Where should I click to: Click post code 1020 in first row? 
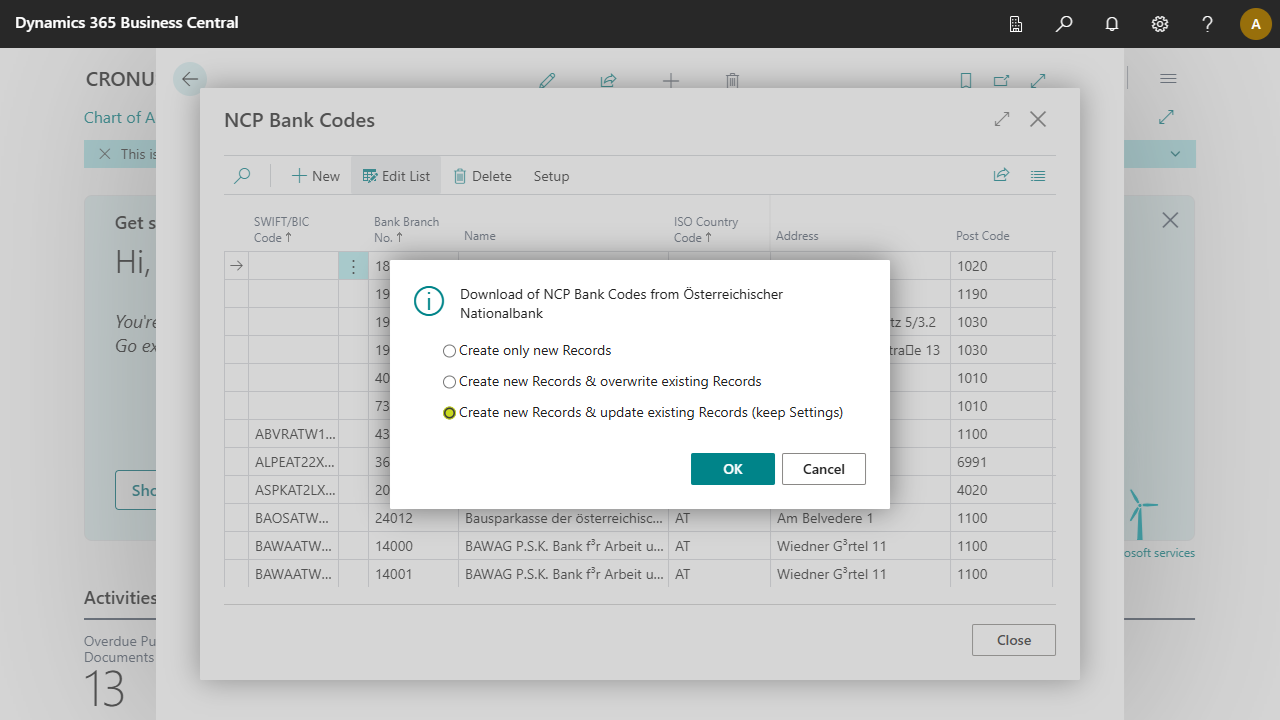coord(1000,266)
